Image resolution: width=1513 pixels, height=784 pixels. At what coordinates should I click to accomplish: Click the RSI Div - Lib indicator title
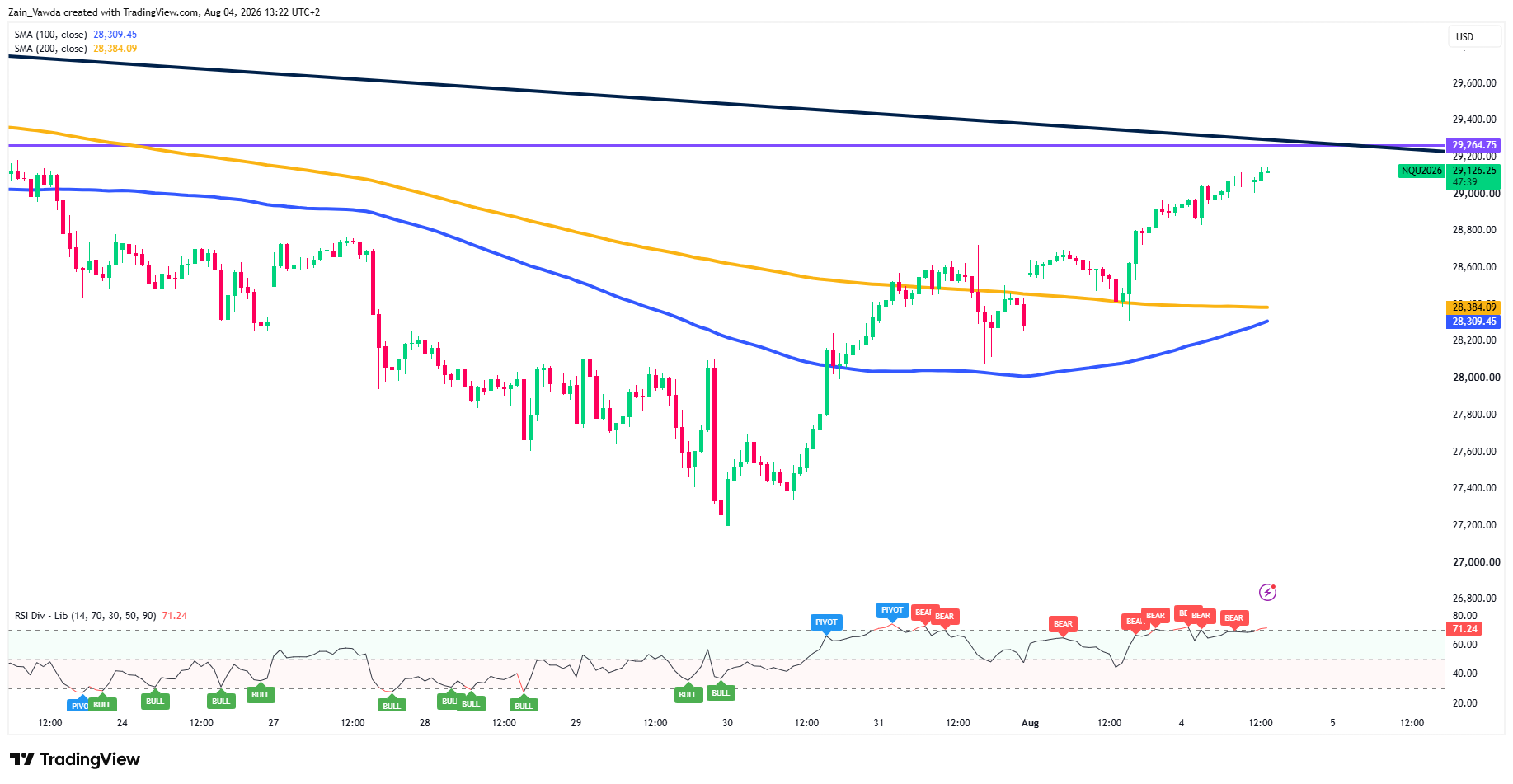tap(86, 616)
